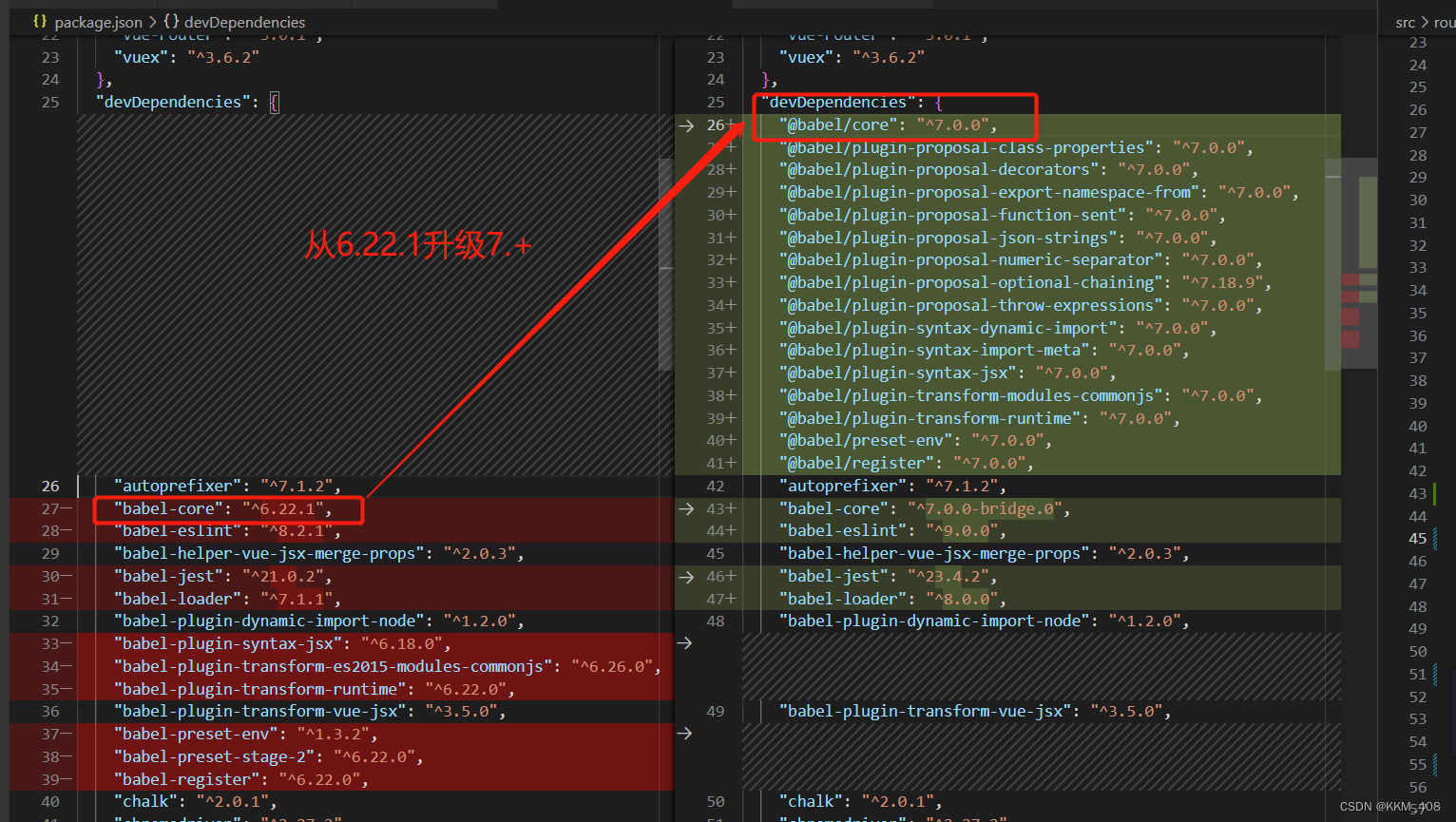Click "babel-loader": "^7.1.1" in the original pane

pyautogui.click(x=228, y=599)
